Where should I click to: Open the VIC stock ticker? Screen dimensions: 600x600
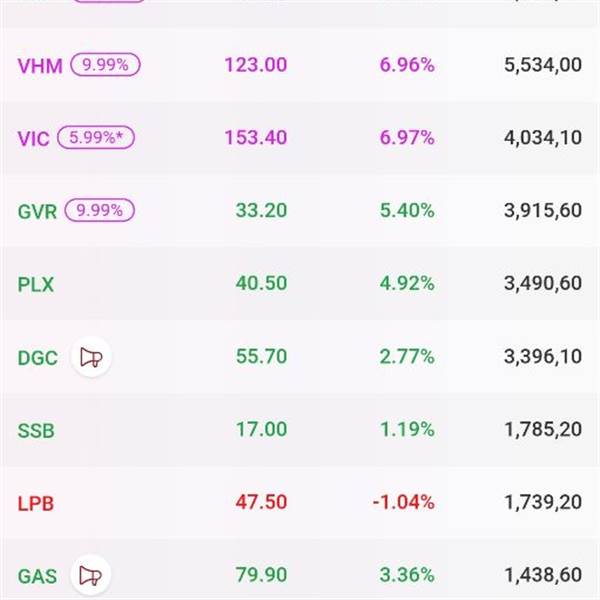click(x=33, y=139)
